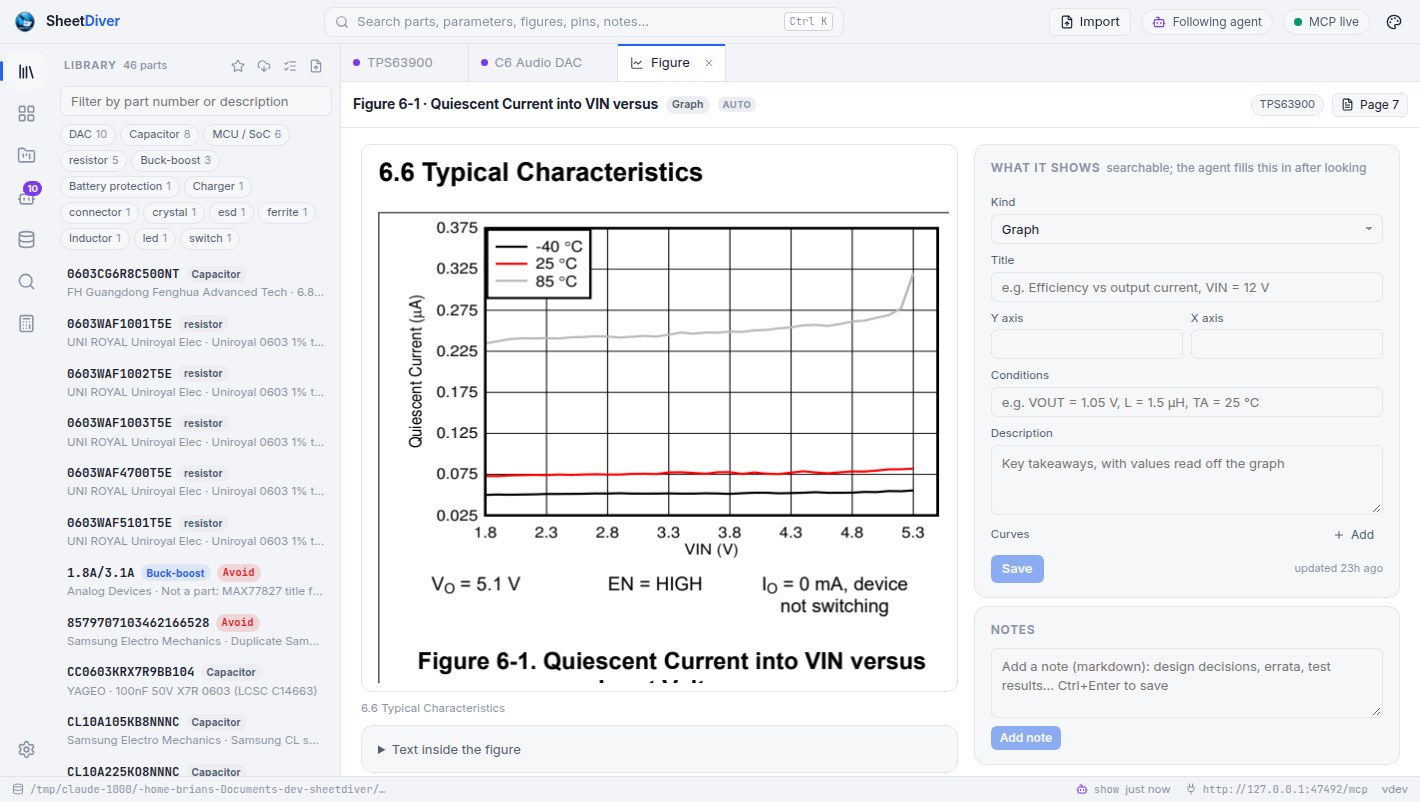Select part 0603CG6R8C500NT in the library list
Screen dimensions: 1420x802
tap(196, 283)
